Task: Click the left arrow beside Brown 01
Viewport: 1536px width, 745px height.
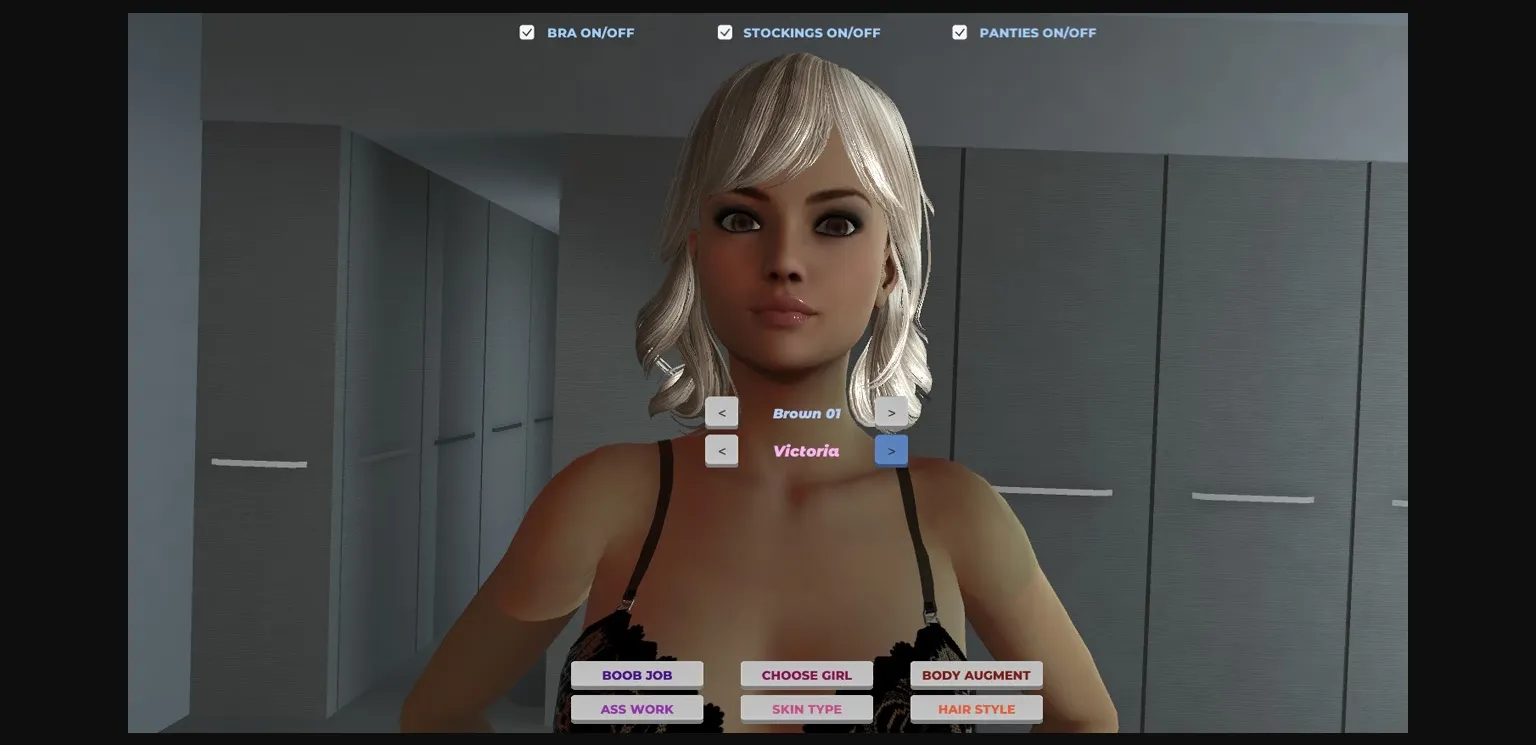Action: 722,412
